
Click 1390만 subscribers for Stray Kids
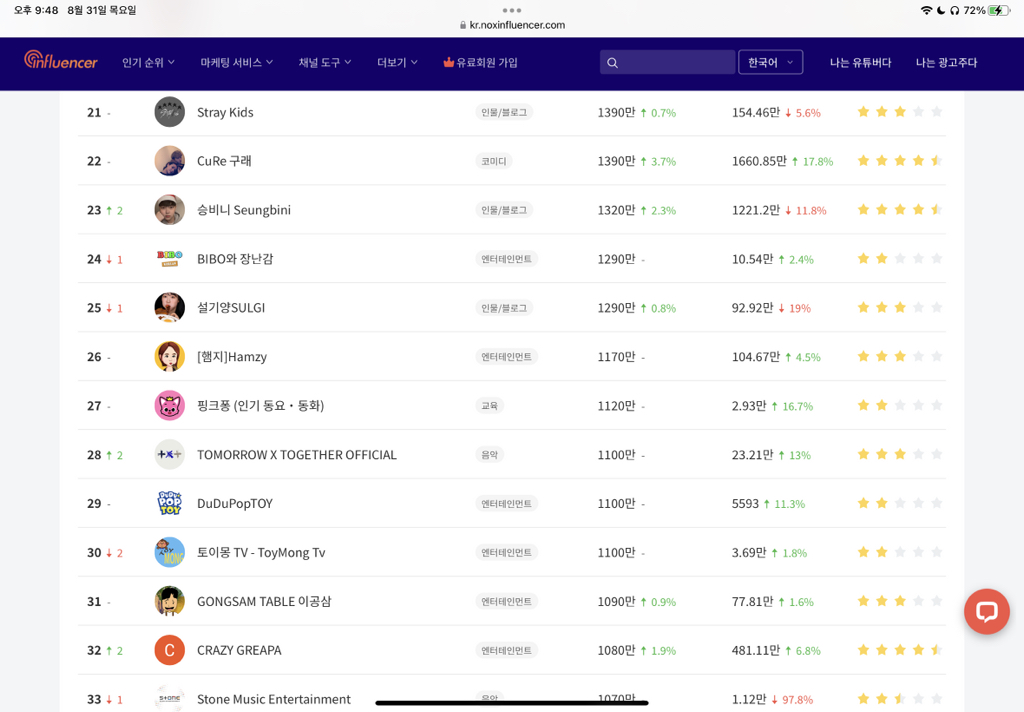pyautogui.click(x=616, y=112)
